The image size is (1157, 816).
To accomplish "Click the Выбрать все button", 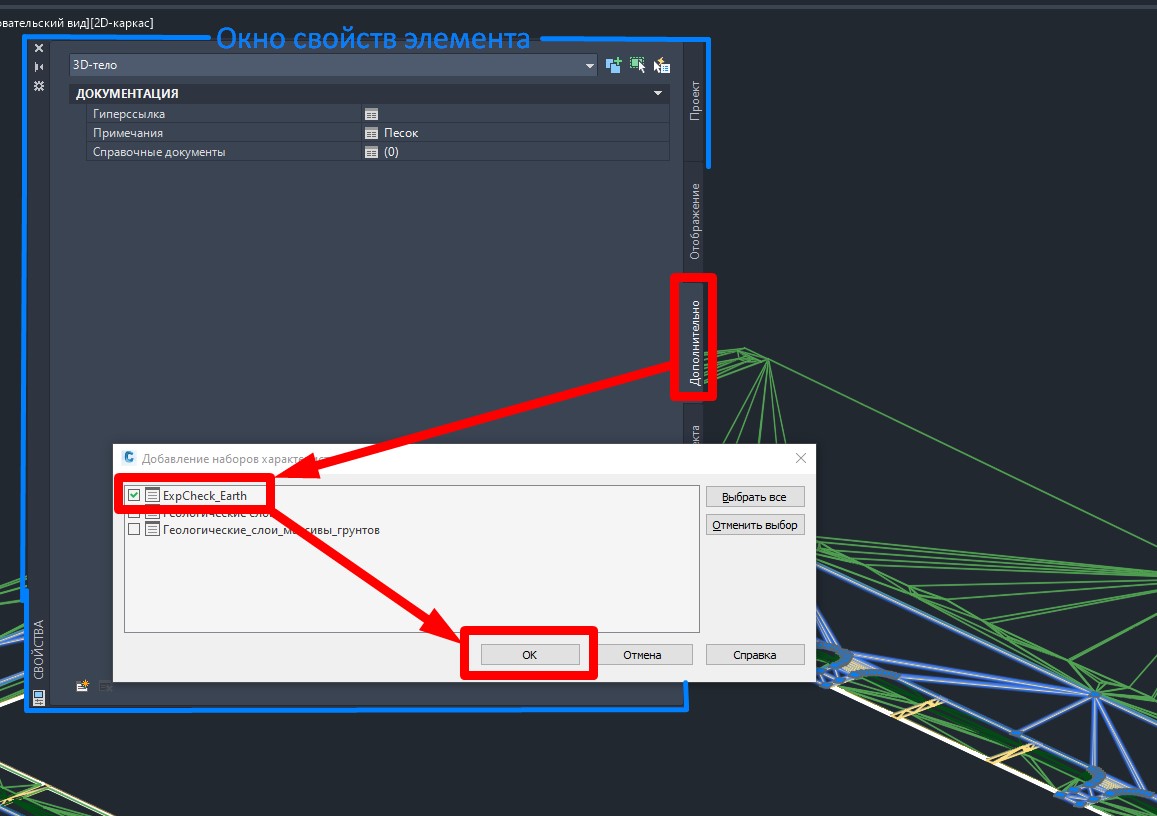I will coord(755,497).
